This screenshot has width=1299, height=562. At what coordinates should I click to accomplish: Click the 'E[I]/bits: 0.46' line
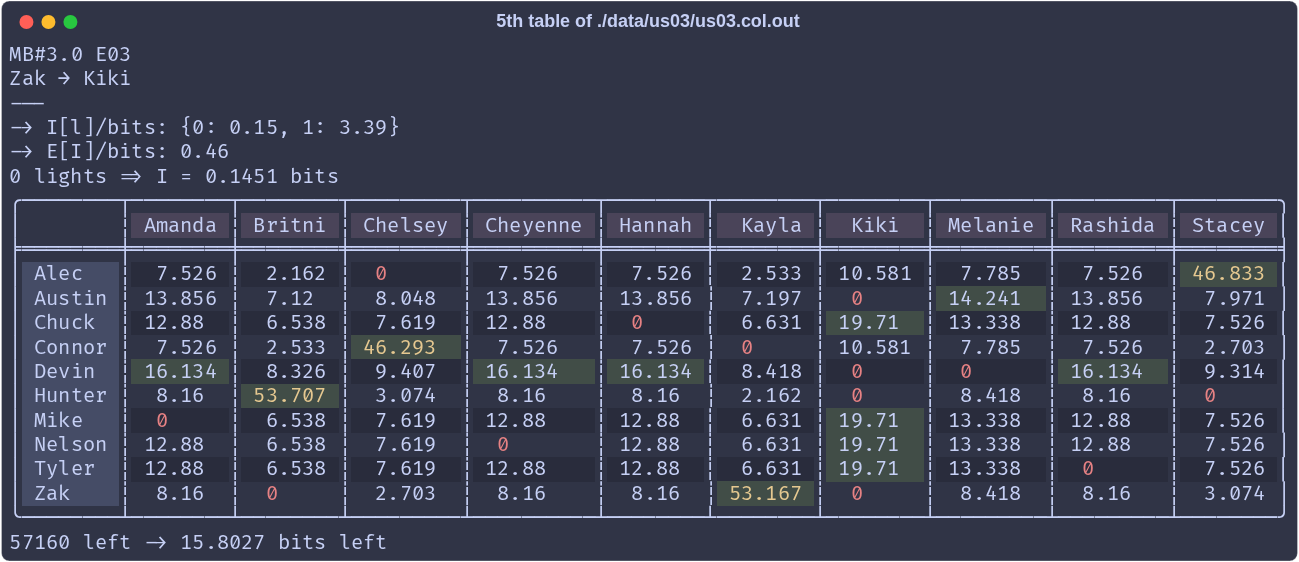coord(119,152)
